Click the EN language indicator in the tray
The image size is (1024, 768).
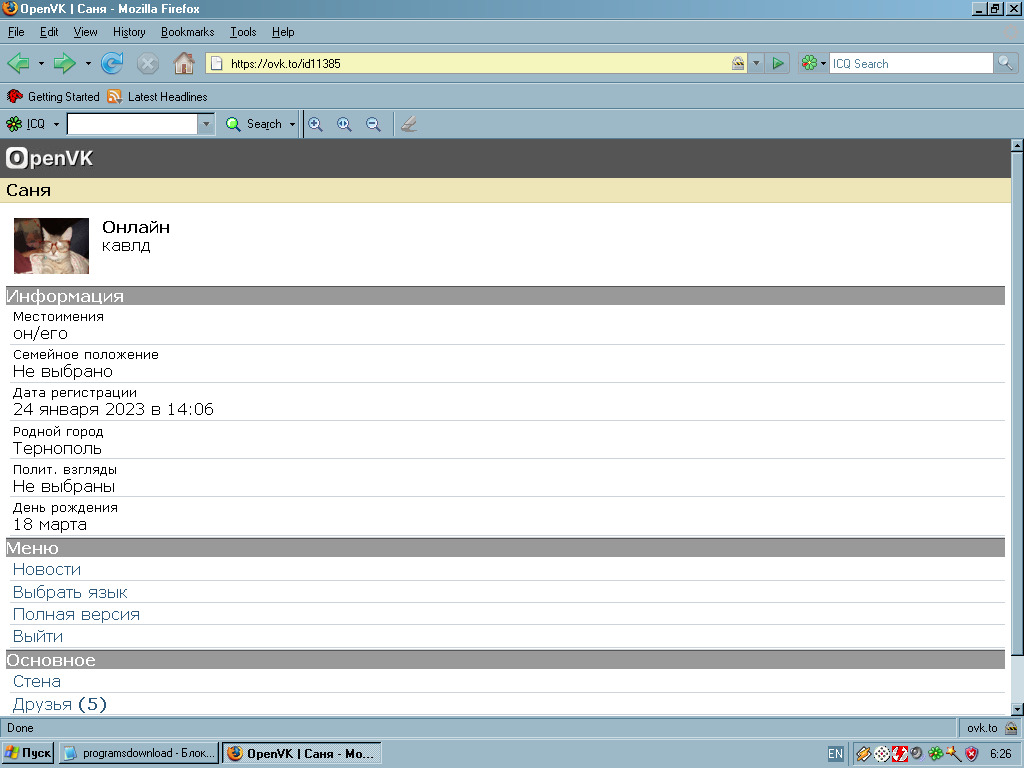pos(835,754)
